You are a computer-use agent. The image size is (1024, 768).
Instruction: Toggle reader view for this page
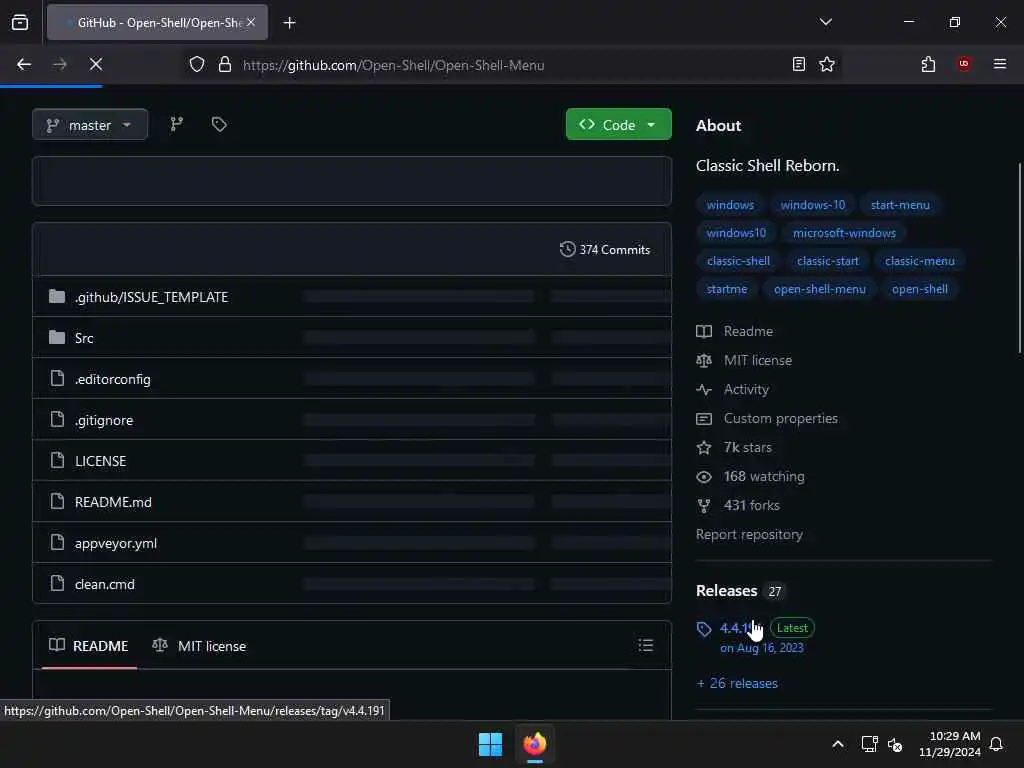pyautogui.click(x=798, y=65)
